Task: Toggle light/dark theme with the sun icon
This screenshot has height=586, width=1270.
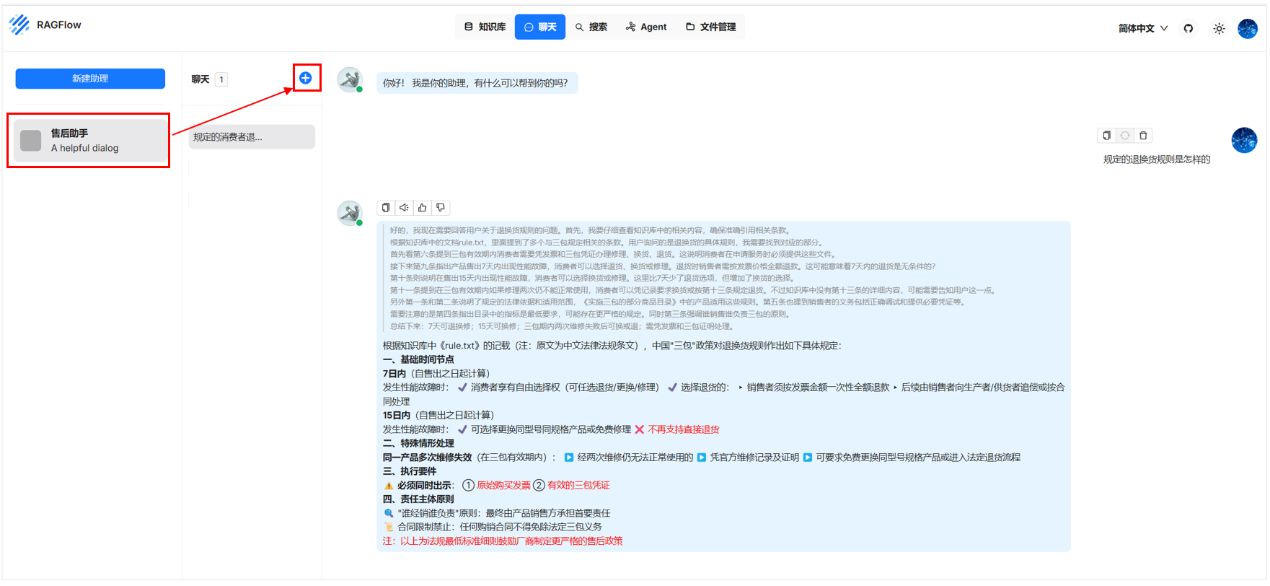Action: pyautogui.click(x=1216, y=29)
